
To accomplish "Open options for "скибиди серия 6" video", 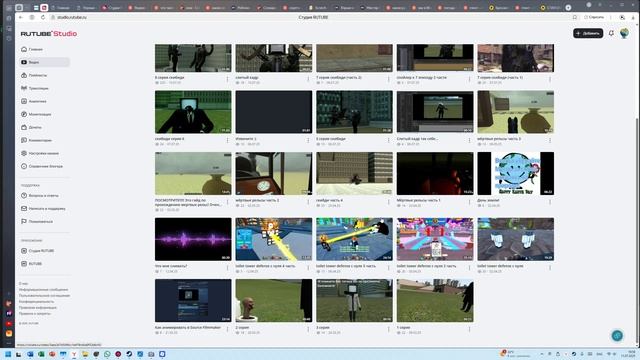I will click(x=227, y=140).
